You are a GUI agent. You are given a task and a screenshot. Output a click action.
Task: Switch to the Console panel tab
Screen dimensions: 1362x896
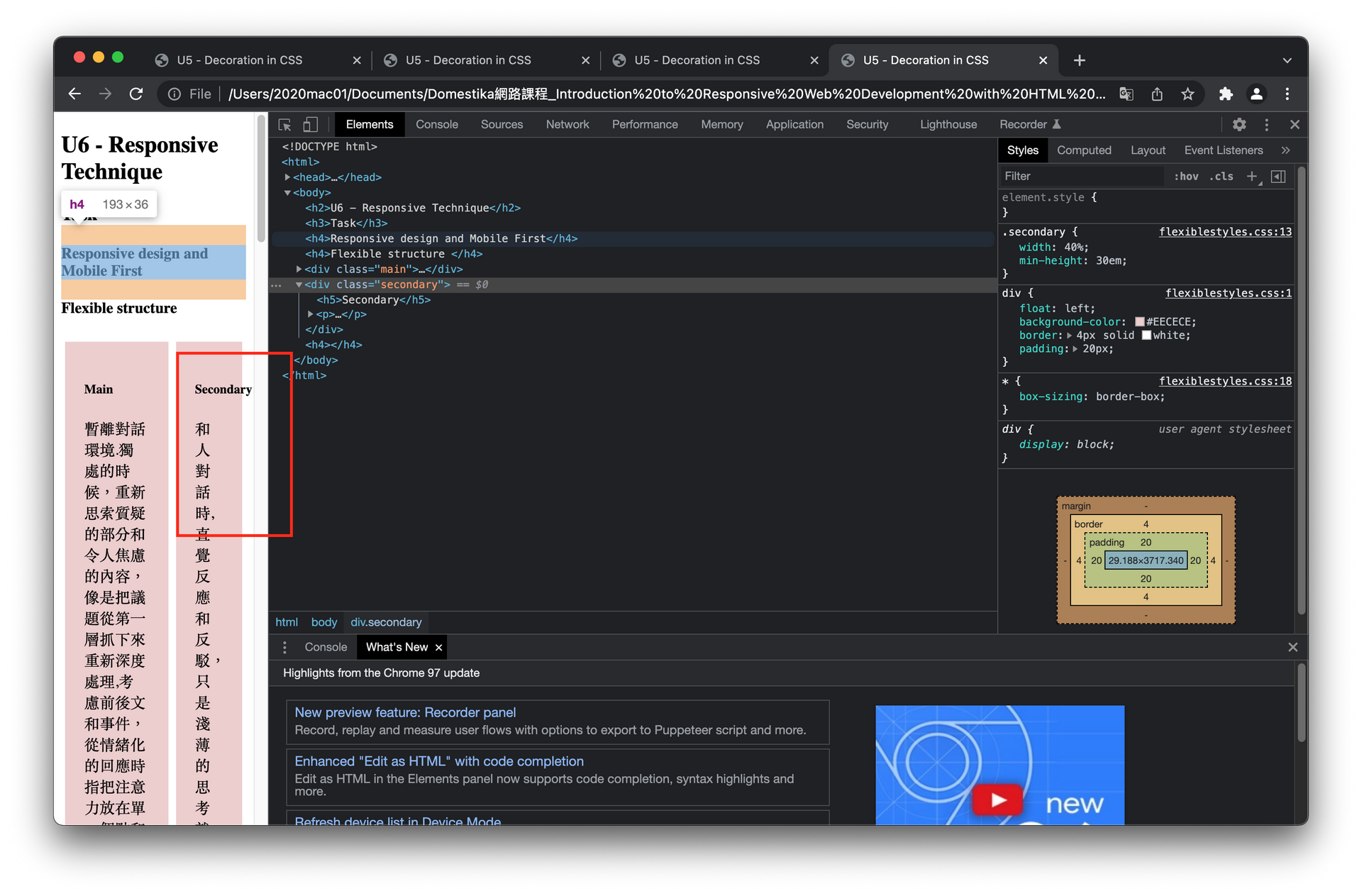point(436,125)
